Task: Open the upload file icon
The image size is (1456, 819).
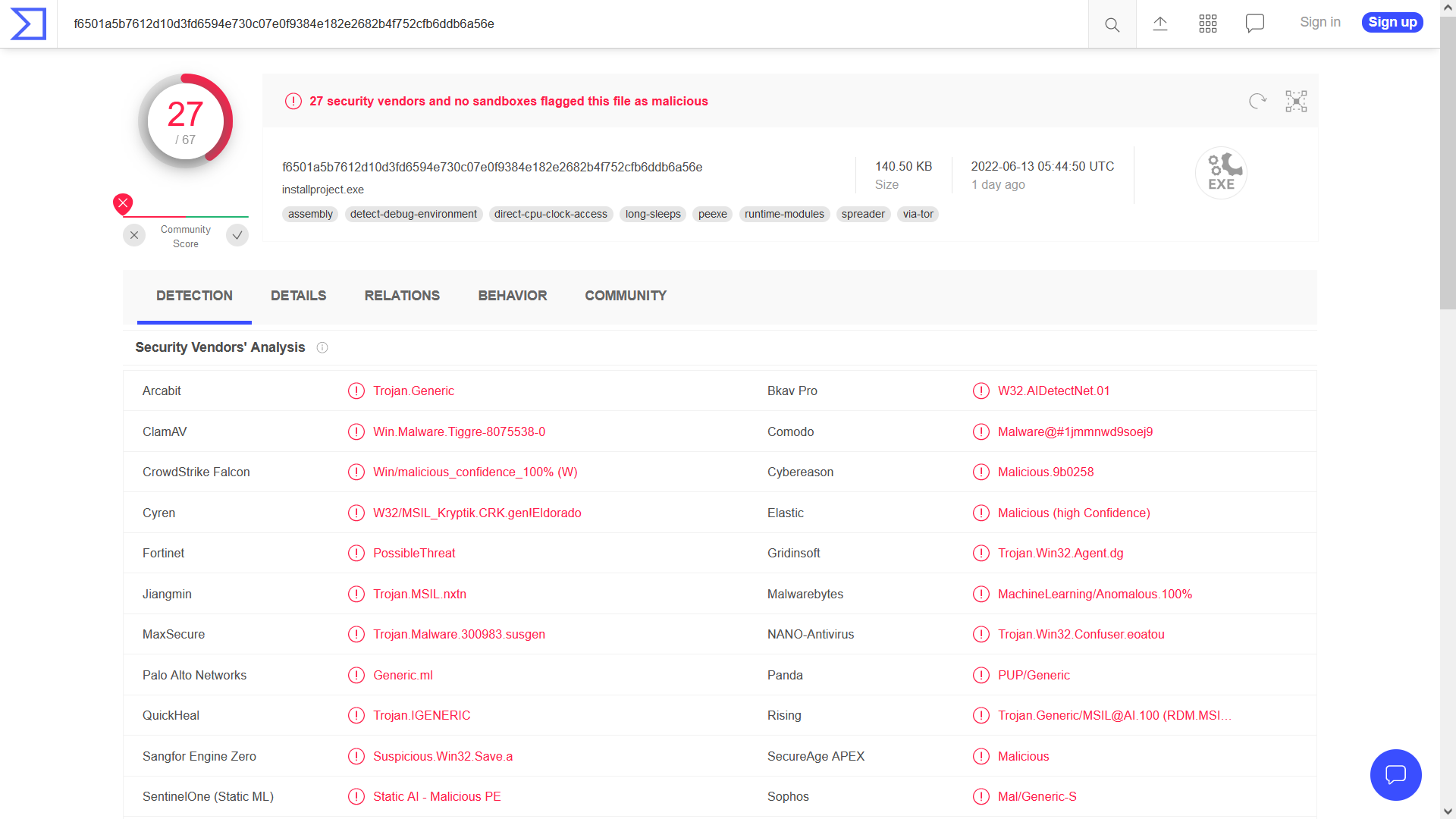Action: click(1160, 24)
